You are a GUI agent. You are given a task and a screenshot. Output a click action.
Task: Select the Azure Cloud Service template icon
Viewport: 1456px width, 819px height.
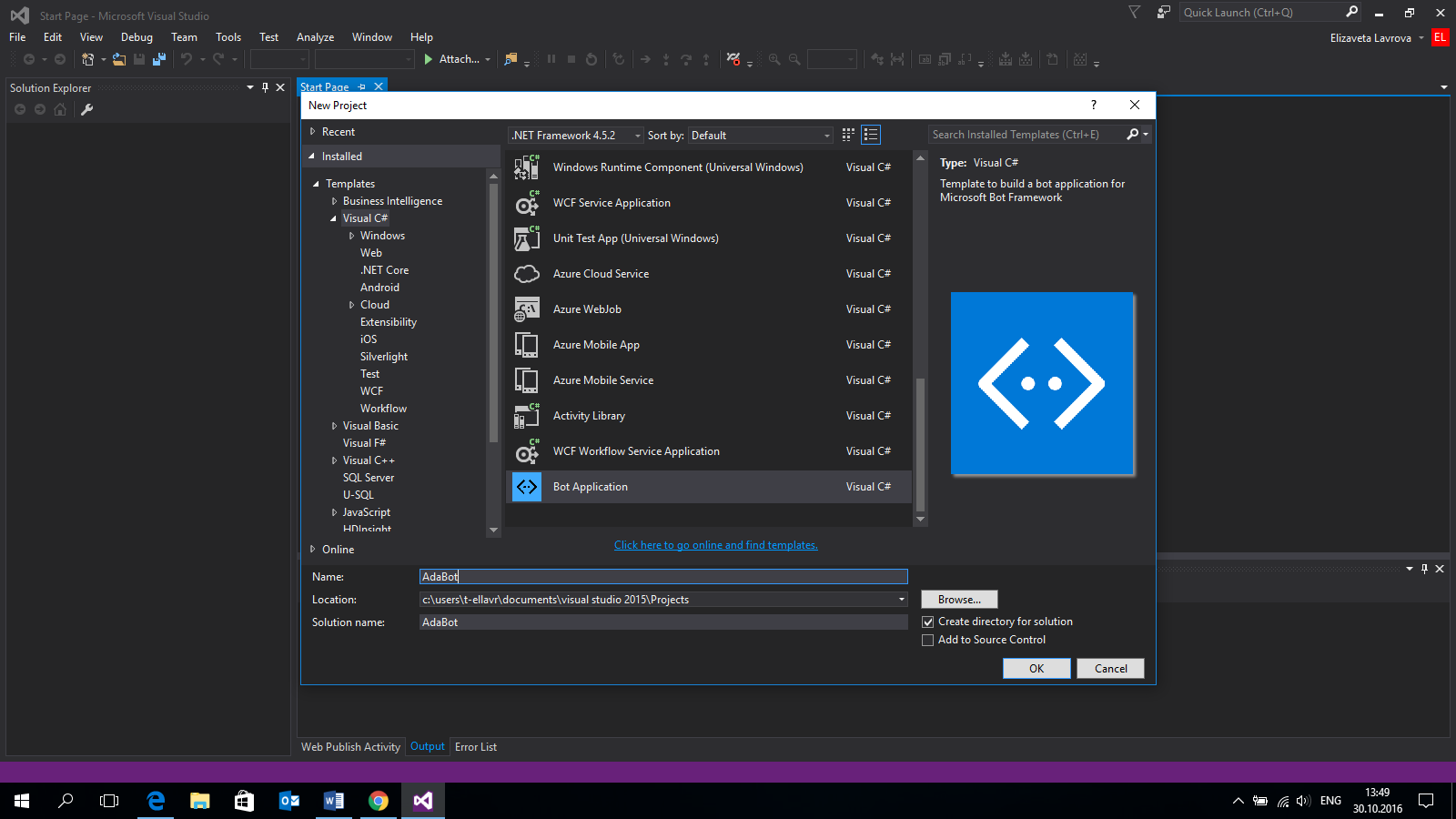[x=527, y=274]
